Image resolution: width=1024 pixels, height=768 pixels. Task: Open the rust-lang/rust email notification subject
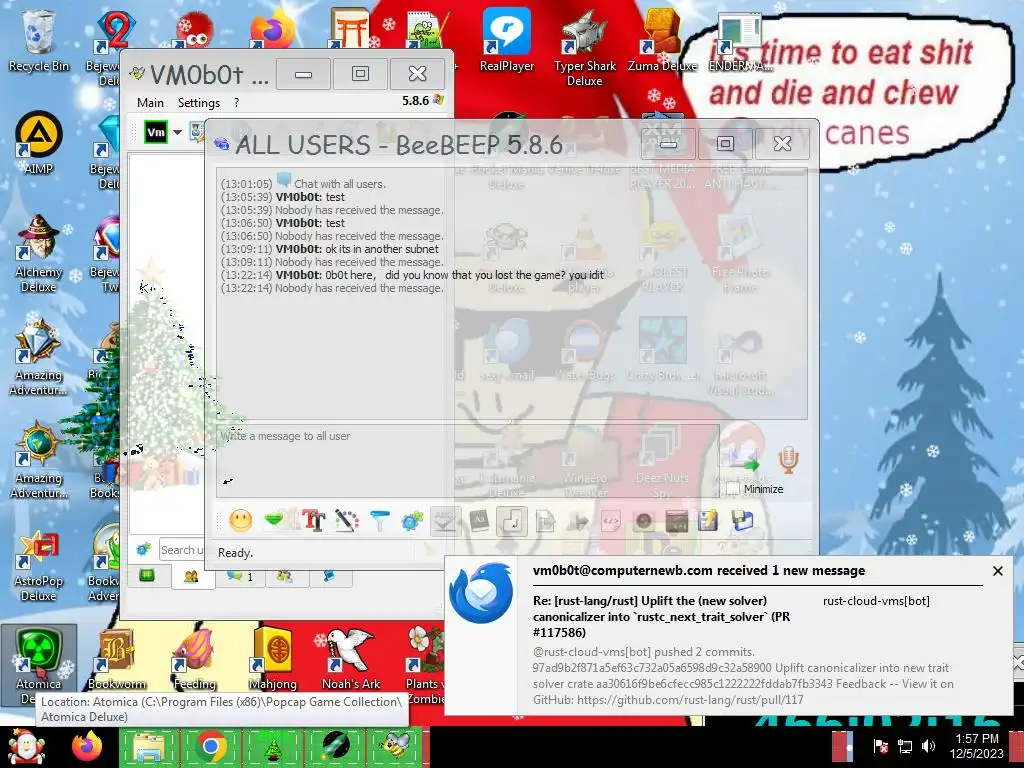pos(662,616)
